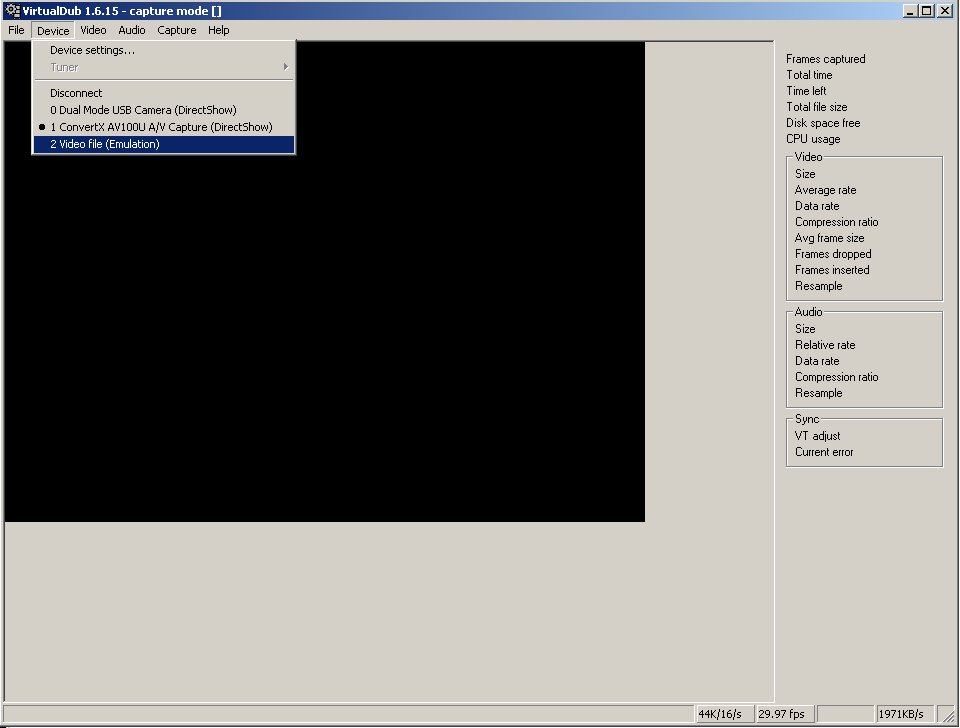Click the Frames captured label

825,59
